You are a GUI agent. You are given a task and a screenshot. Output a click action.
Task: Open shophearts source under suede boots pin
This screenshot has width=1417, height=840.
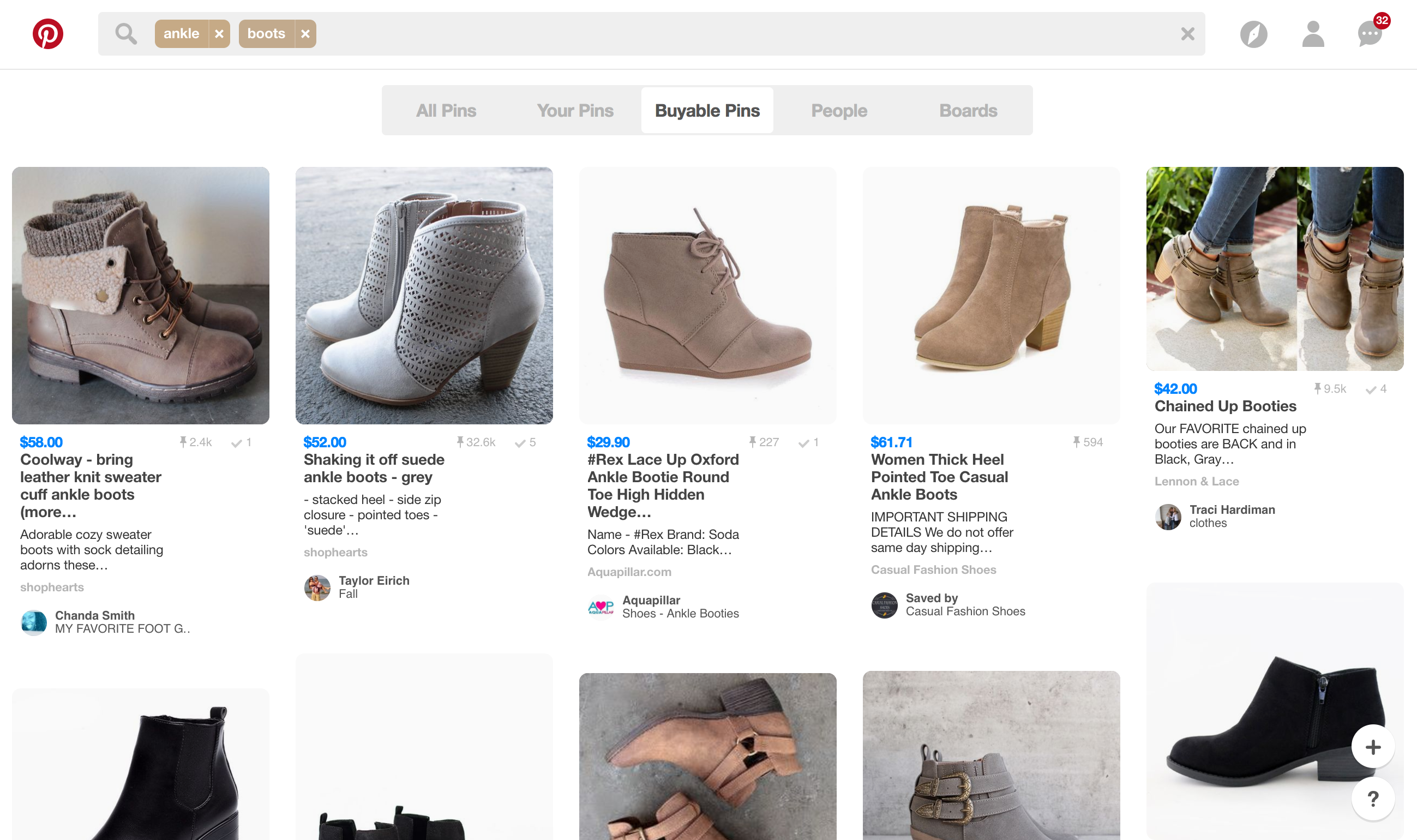335,553
